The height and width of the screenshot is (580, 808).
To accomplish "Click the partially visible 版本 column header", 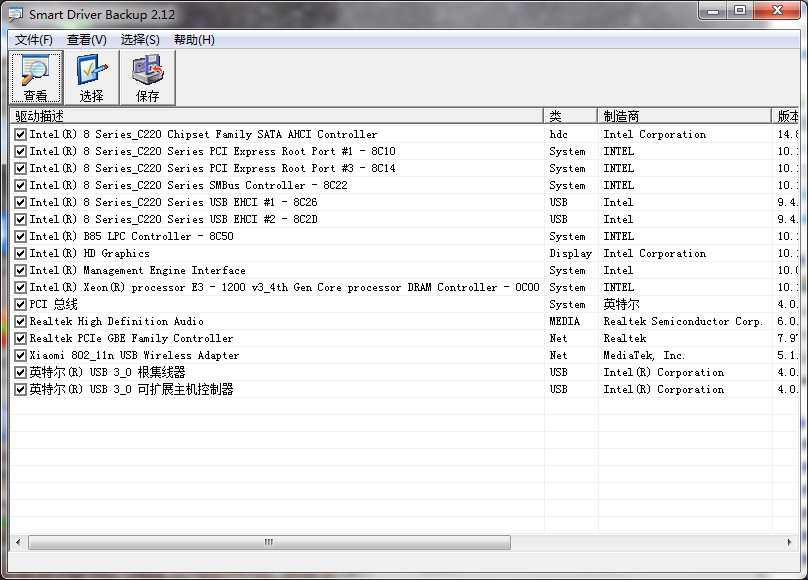I will [786, 116].
